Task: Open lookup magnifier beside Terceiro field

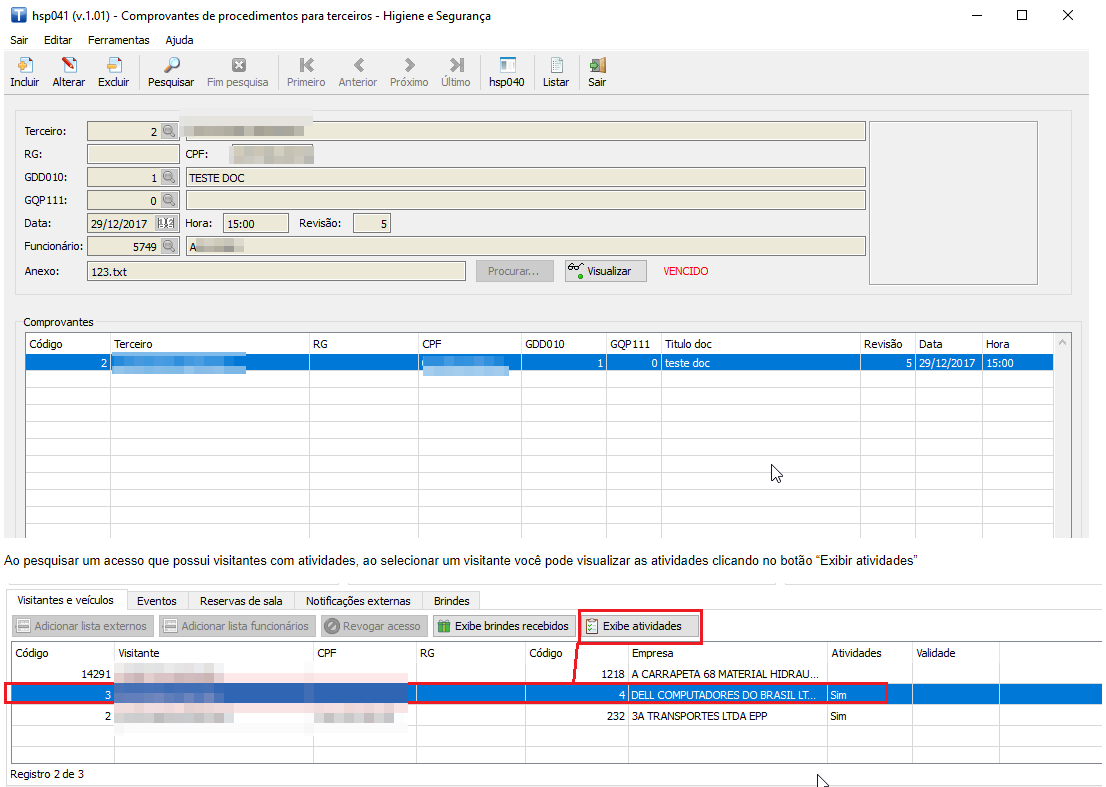Action: [x=169, y=131]
